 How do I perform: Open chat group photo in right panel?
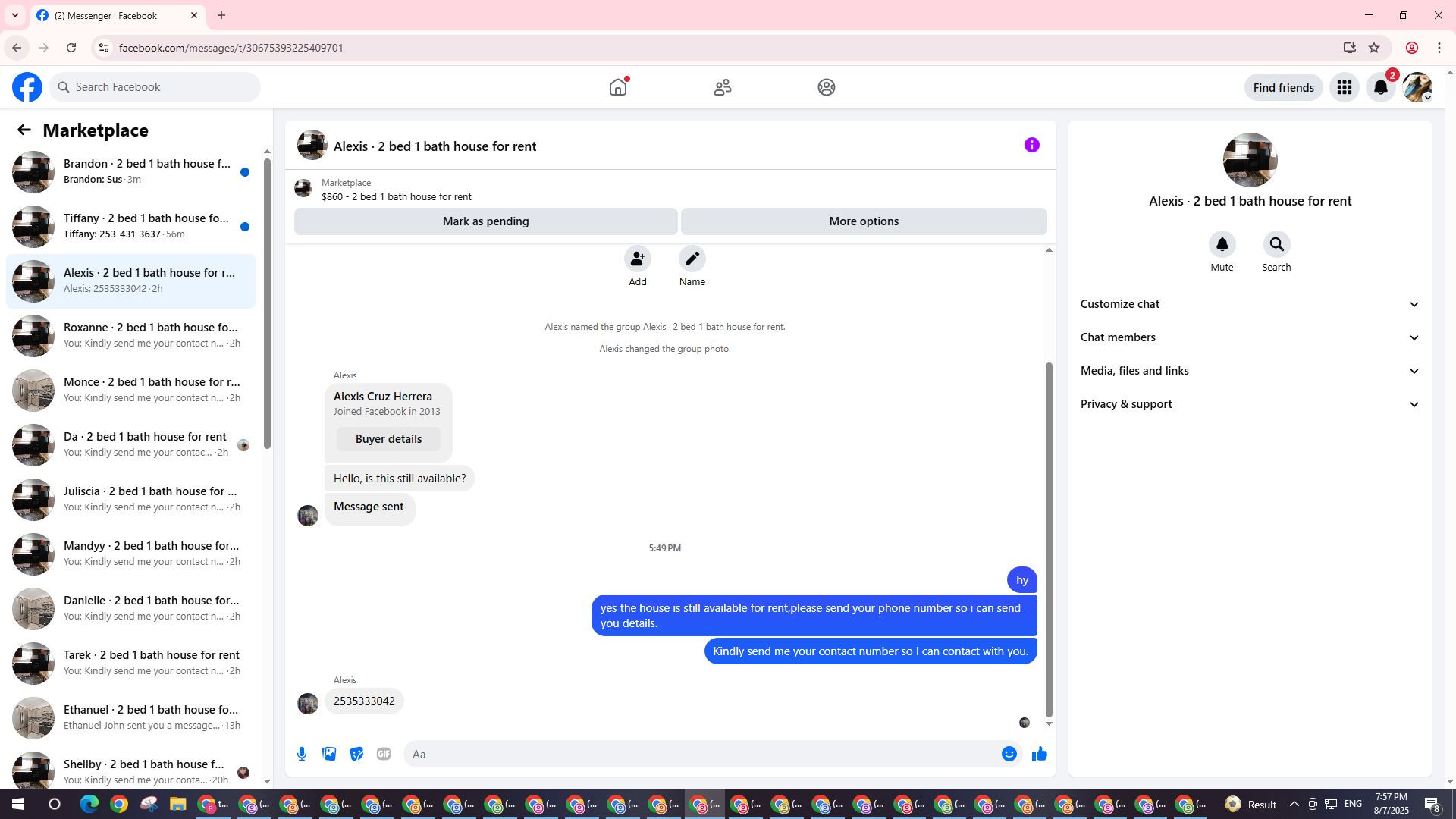pos(1250,160)
